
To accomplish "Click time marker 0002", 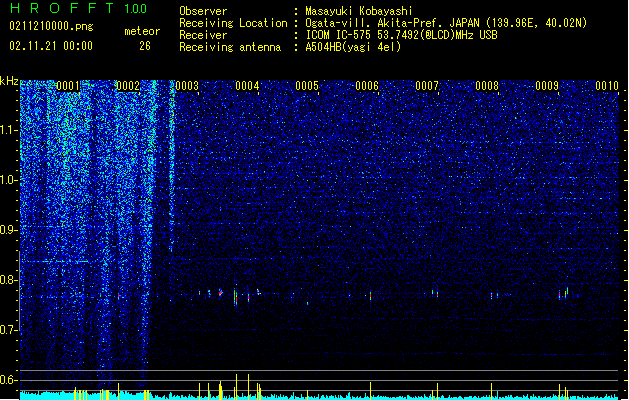I will (128, 86).
